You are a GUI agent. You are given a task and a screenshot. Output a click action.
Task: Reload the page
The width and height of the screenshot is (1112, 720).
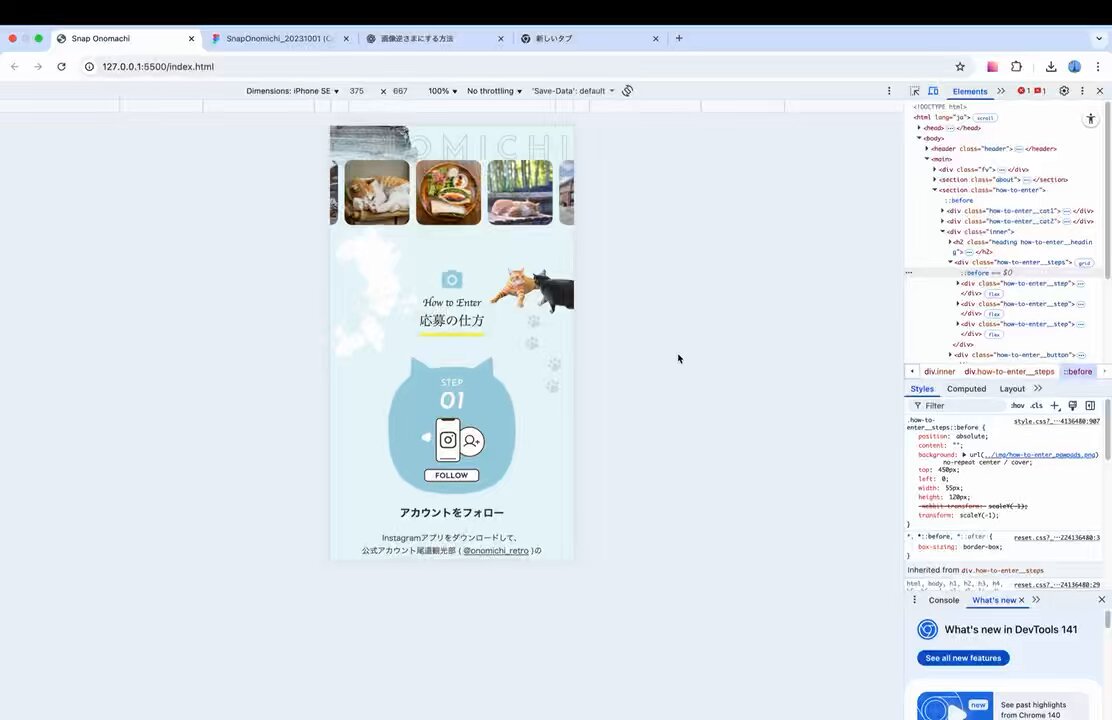point(62,67)
